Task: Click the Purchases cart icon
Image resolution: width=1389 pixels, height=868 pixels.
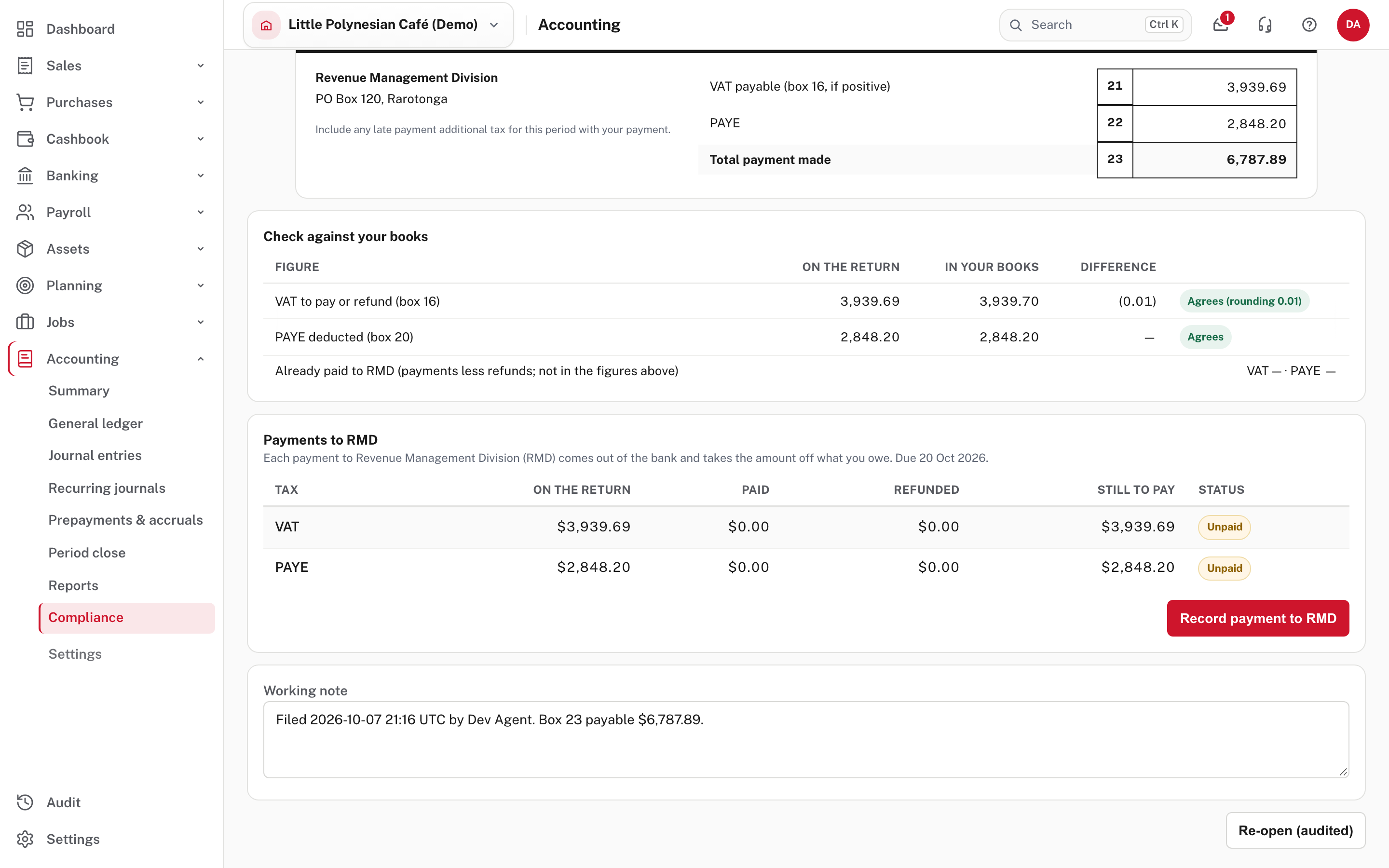Action: [25, 102]
